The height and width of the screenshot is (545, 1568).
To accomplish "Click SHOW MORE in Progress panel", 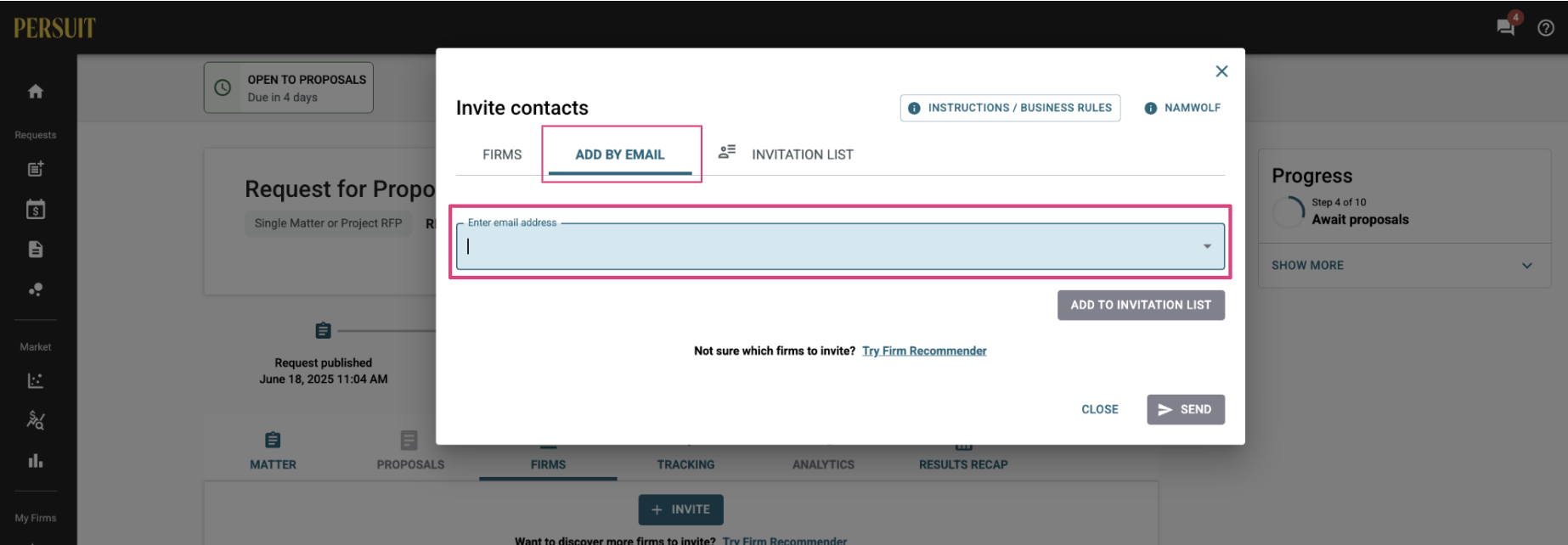I will [1307, 266].
